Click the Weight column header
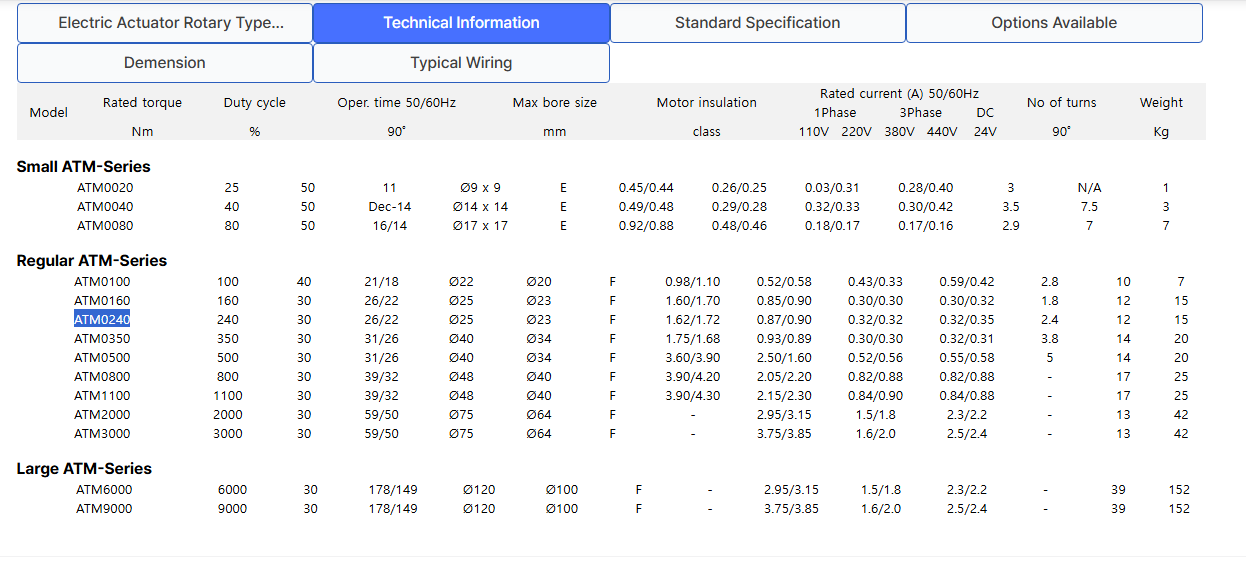This screenshot has height=568, width=1246. click(x=1161, y=103)
